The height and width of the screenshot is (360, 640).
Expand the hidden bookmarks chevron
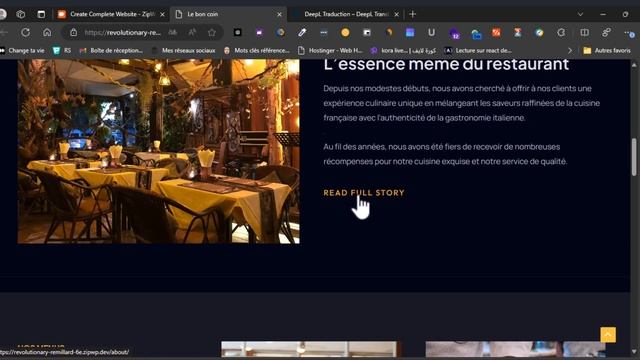(x=570, y=51)
